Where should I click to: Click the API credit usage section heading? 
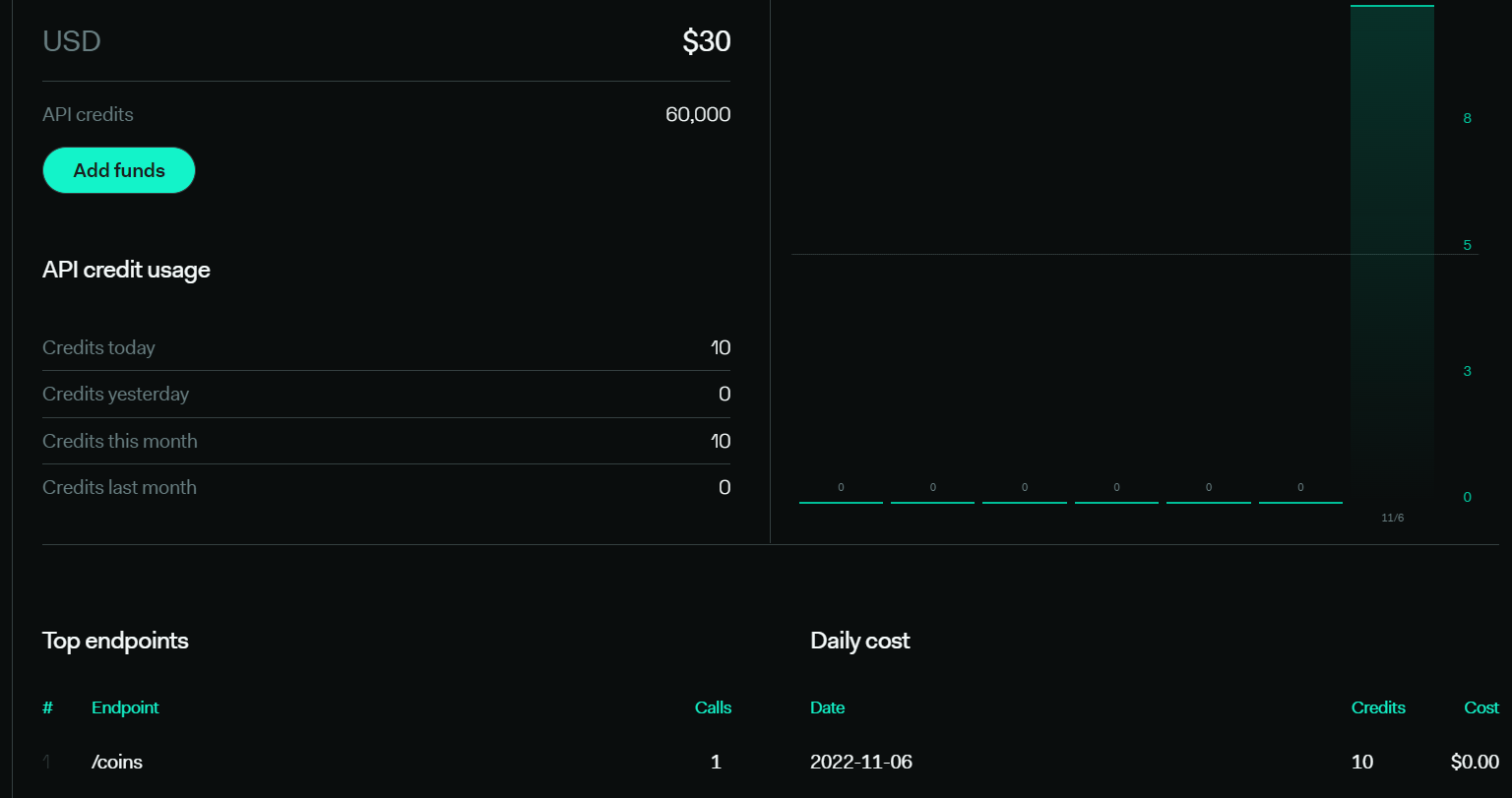(x=126, y=270)
